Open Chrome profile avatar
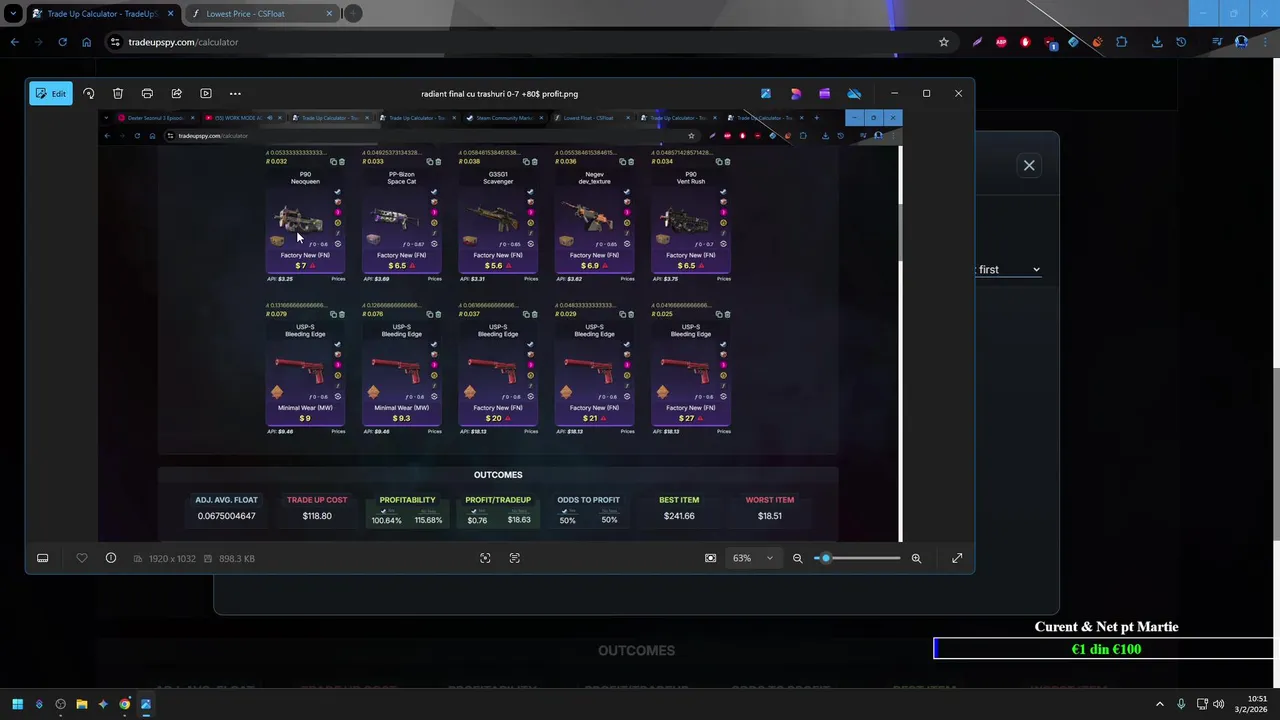This screenshot has width=1280, height=720. (x=1241, y=42)
